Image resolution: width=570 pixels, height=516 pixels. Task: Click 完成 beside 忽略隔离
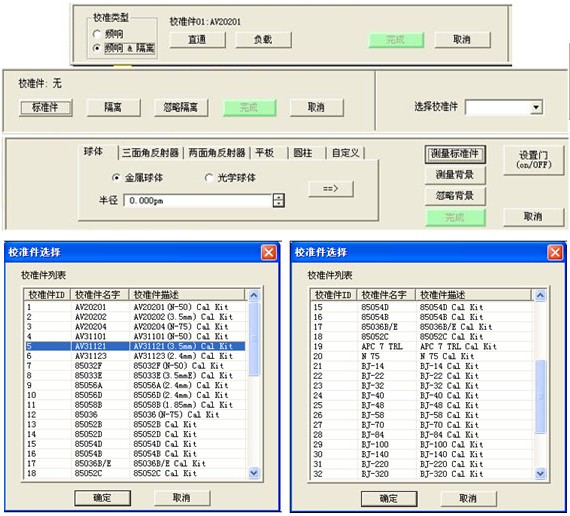(x=249, y=107)
